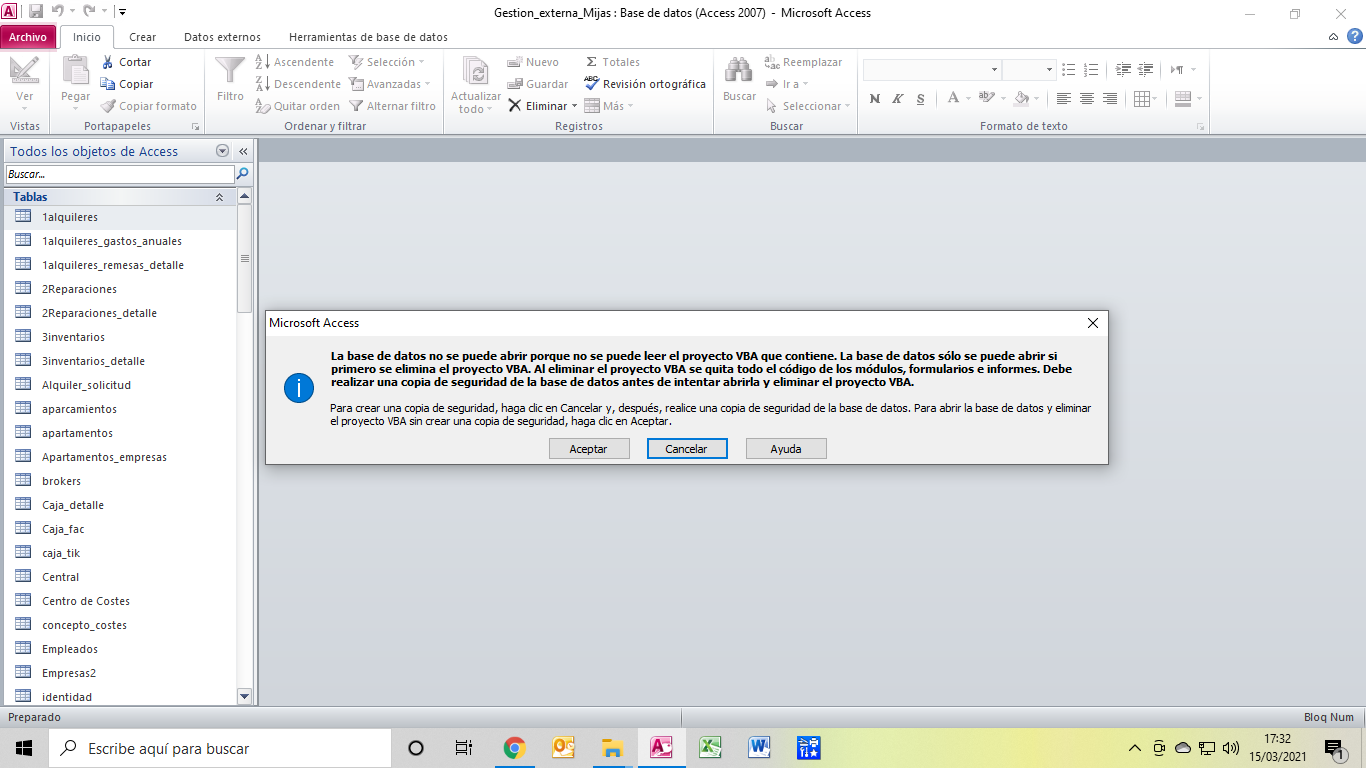Toggle center text alignment
Screen dimensions: 1366x768
pos(1087,98)
